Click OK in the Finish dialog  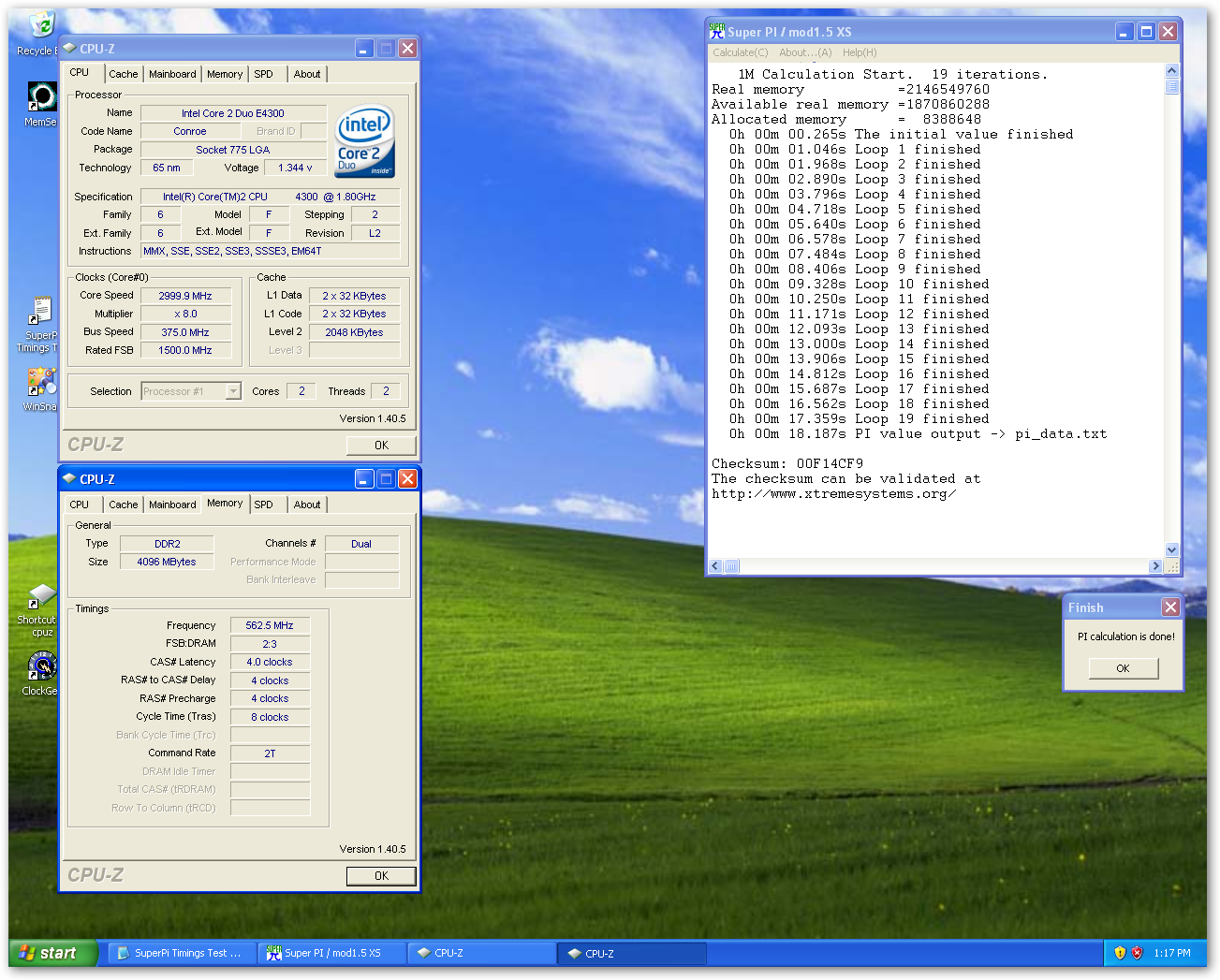coord(1123,668)
